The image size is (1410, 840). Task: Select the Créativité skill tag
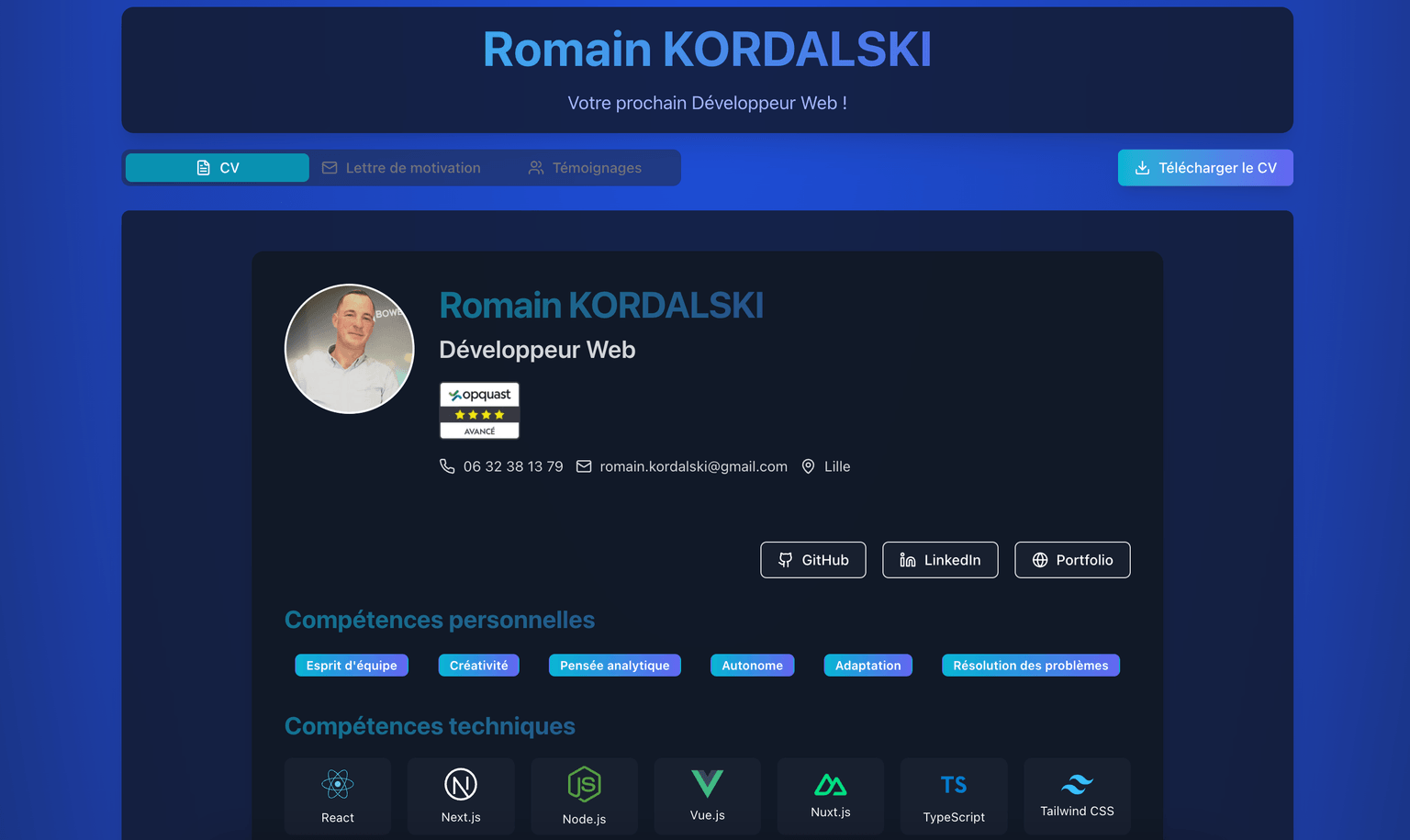479,666
